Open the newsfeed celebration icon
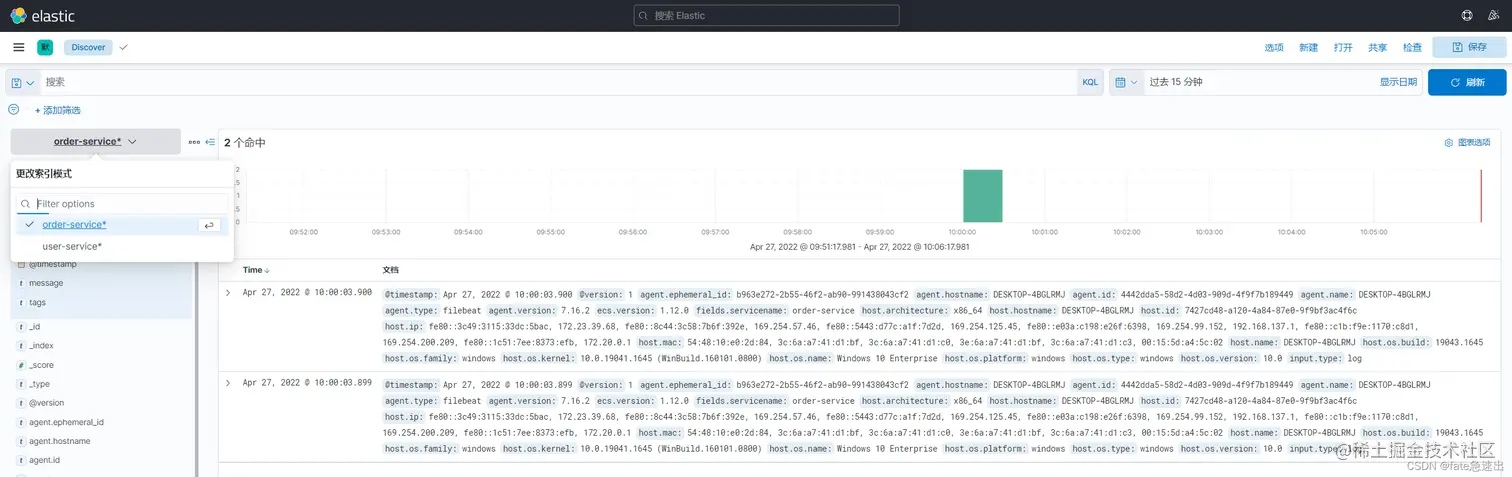 (x=1494, y=16)
